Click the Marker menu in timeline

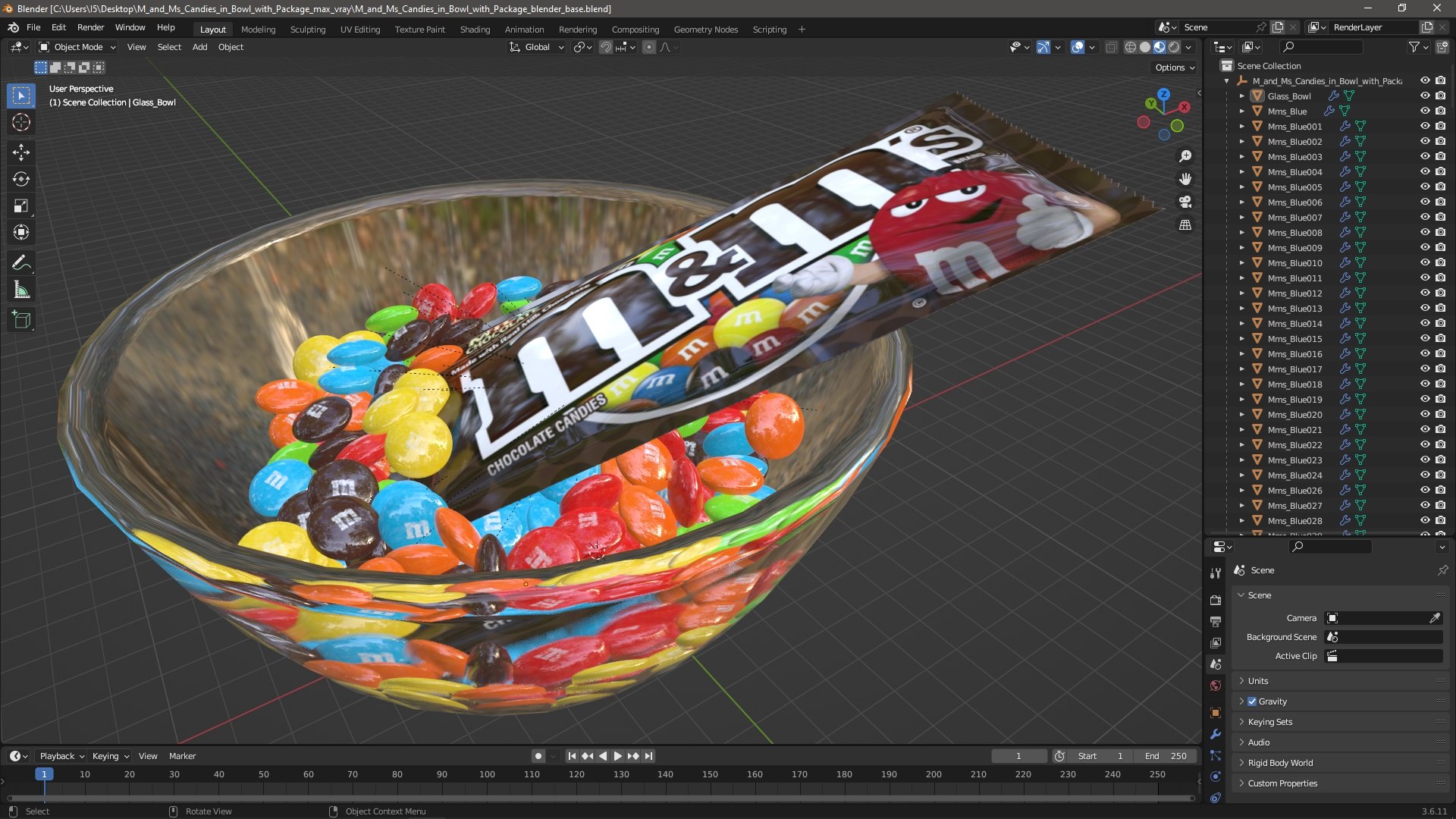[182, 756]
